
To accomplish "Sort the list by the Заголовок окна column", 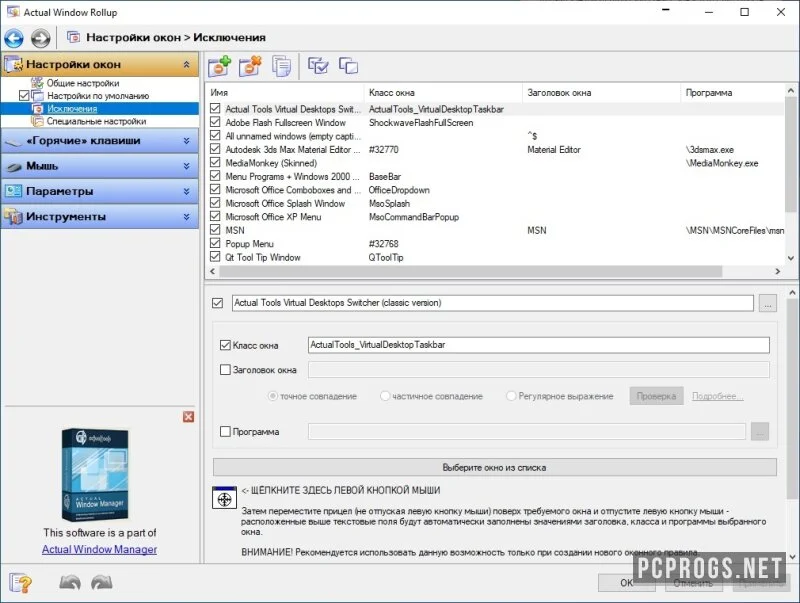I will (x=602, y=93).
